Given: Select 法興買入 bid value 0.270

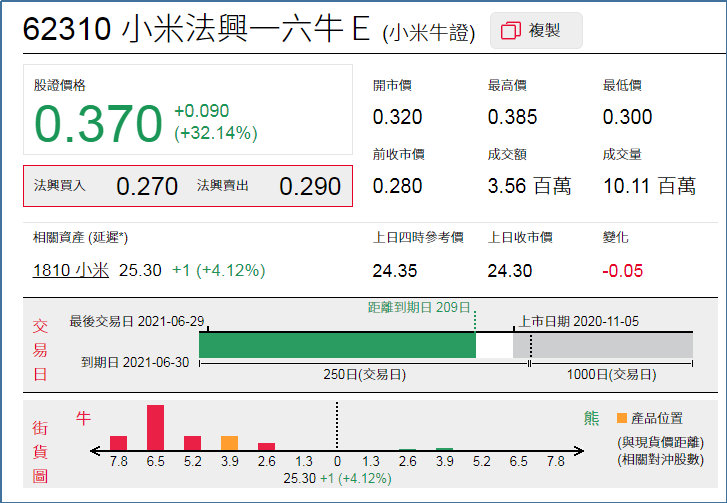Looking at the screenshot, I should click(147, 186).
